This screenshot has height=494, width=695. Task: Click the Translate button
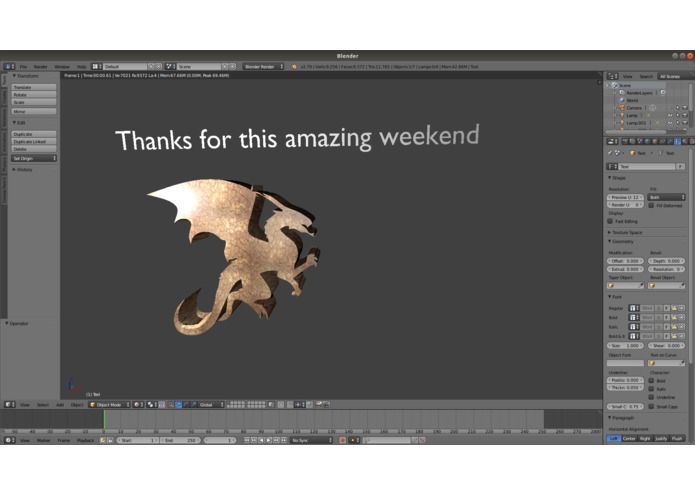pos(34,87)
